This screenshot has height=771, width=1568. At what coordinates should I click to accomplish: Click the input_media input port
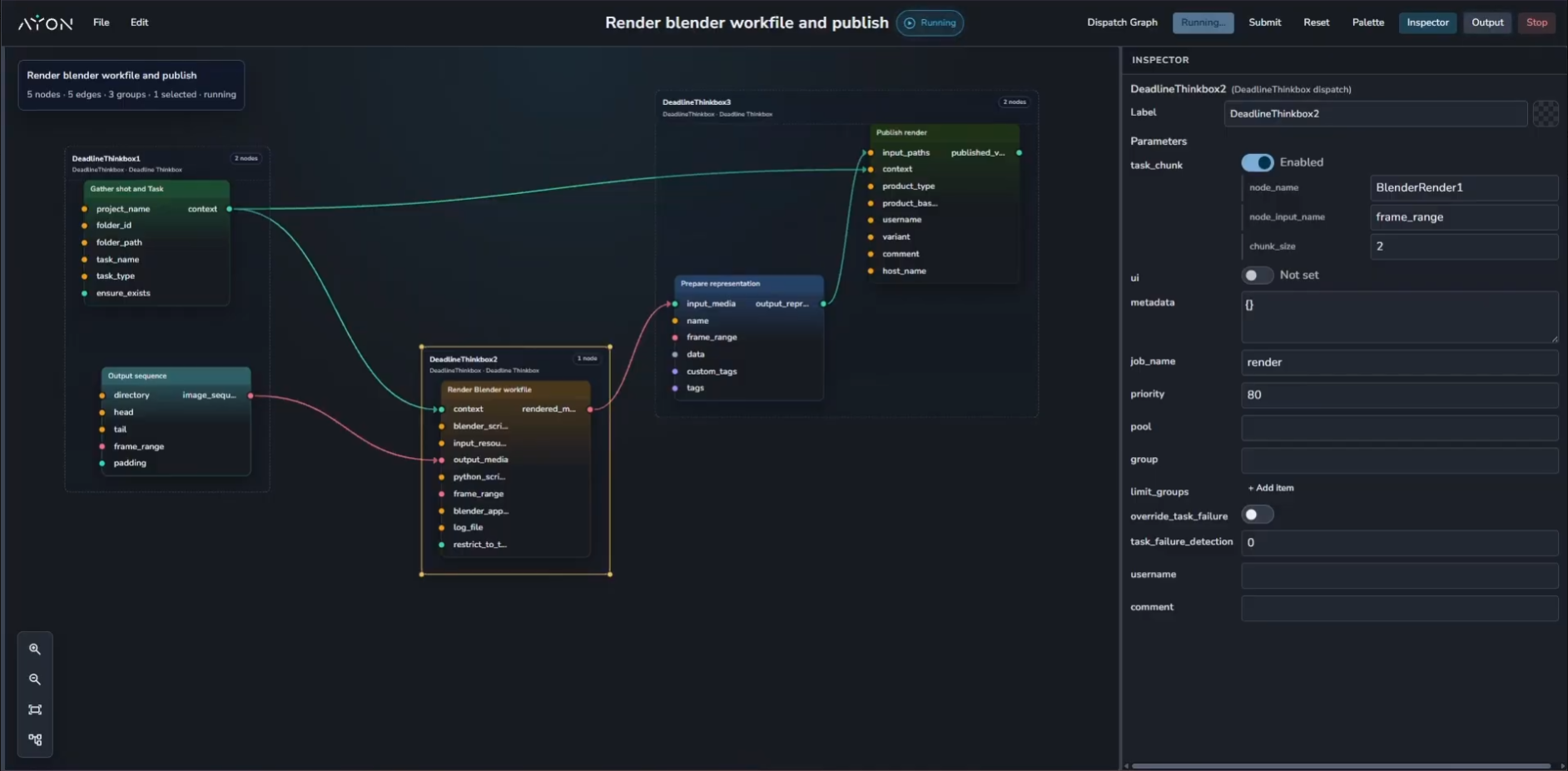coord(675,304)
